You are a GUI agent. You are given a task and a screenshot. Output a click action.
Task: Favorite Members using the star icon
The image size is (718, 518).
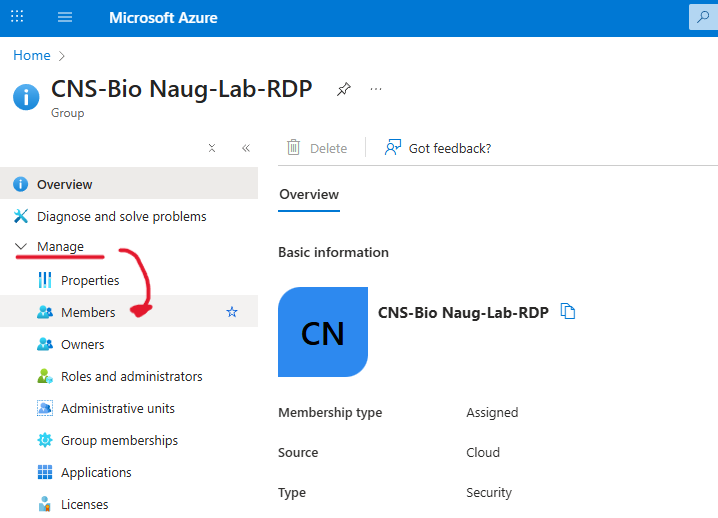point(232,312)
